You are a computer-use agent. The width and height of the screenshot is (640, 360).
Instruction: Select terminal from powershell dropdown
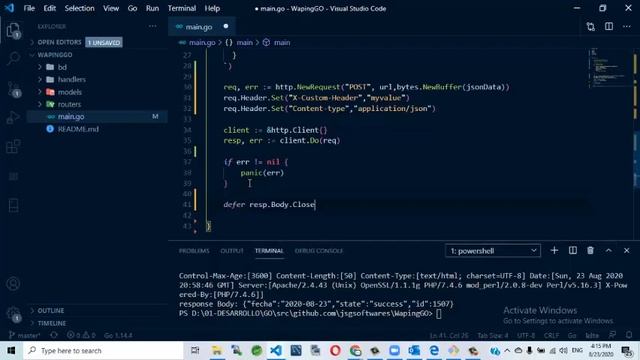pos(493,251)
